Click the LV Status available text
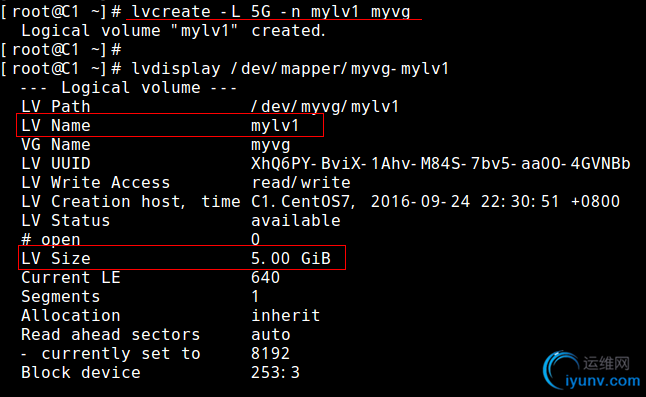This screenshot has width=646, height=397. [x=296, y=221]
